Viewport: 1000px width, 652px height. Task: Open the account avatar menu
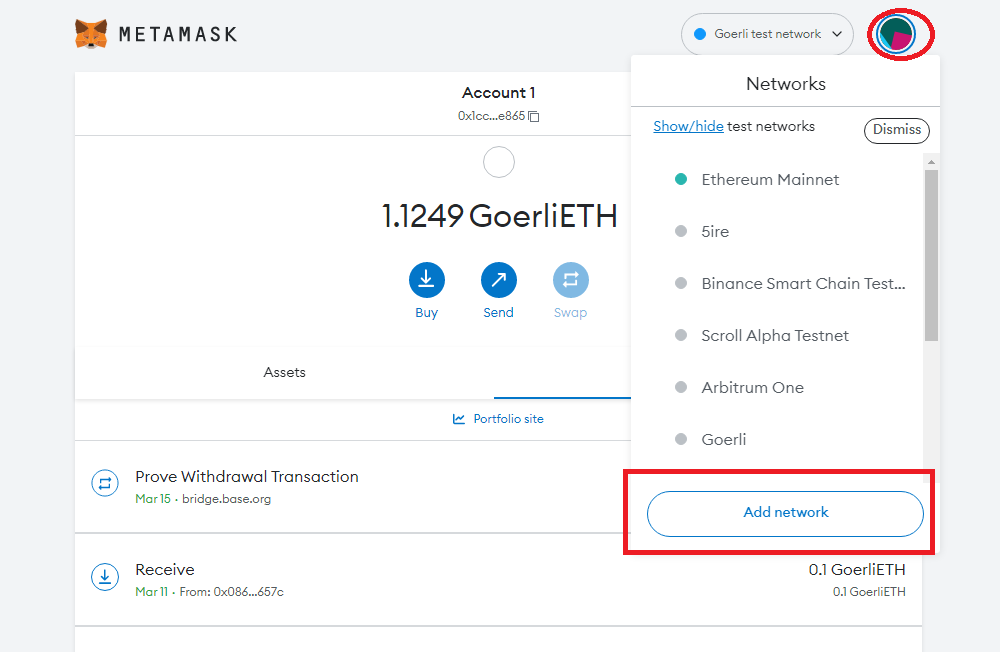[896, 34]
